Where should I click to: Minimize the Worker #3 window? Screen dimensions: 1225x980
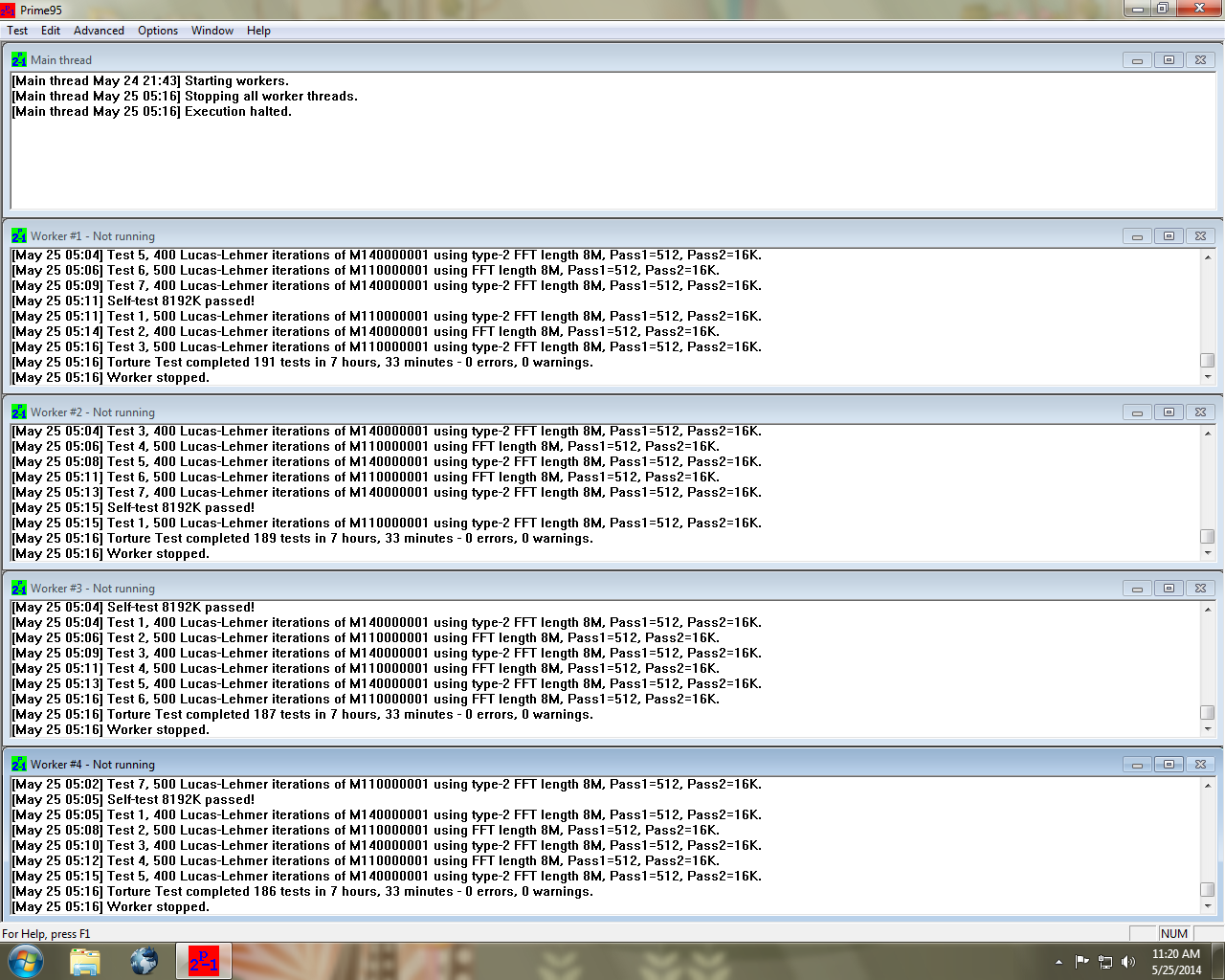(x=1137, y=588)
